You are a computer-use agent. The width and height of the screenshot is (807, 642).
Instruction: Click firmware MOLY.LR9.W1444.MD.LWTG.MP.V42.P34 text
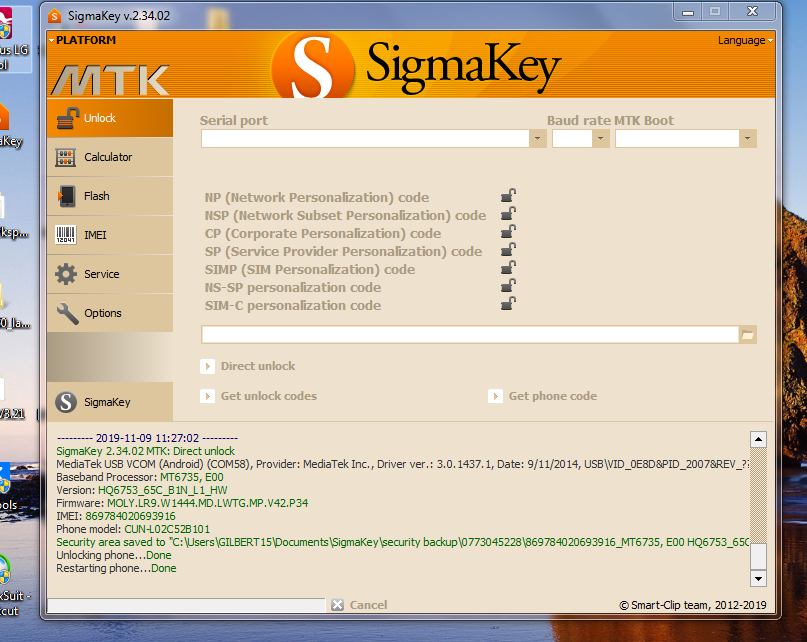coord(207,503)
